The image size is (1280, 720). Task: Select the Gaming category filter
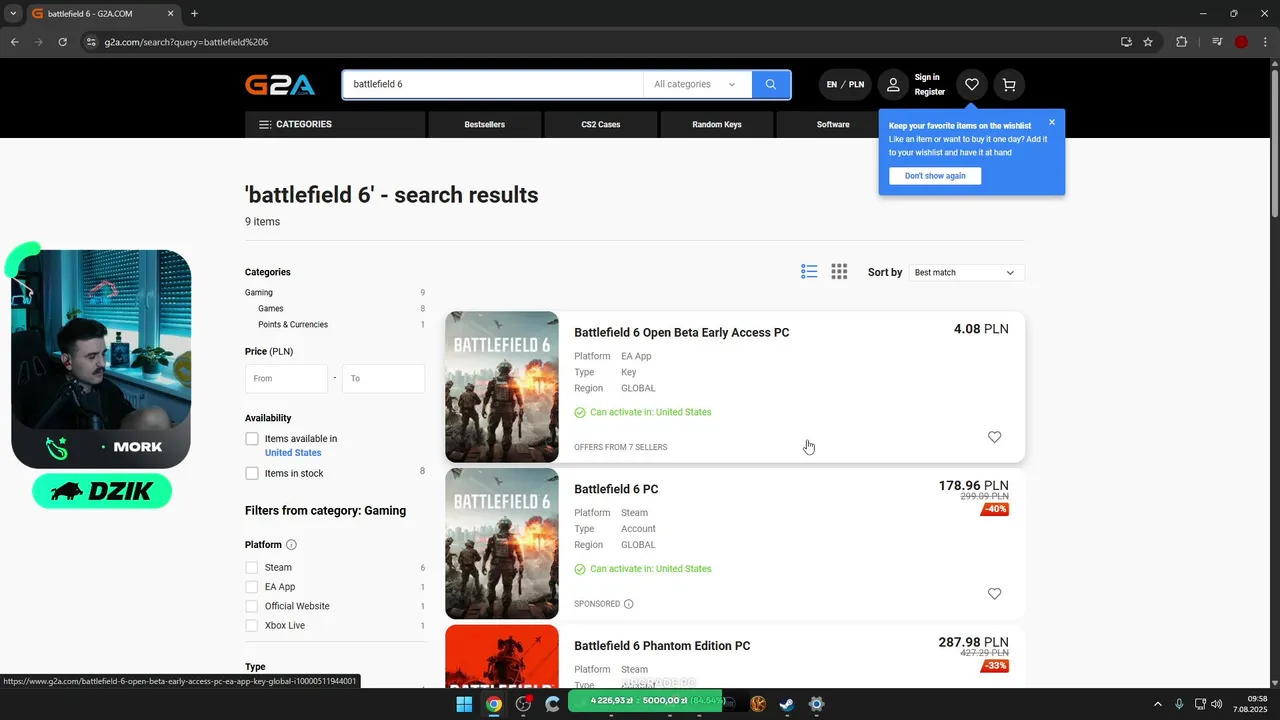coord(259,293)
